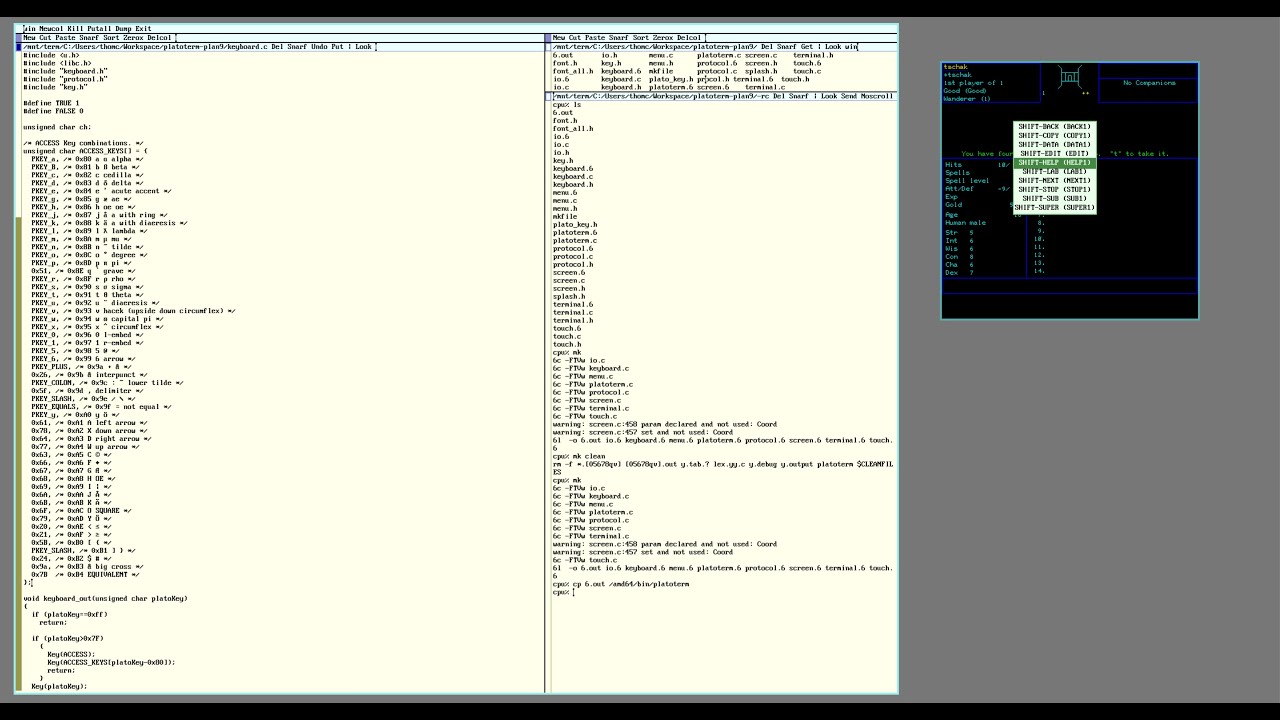Select SHIFT-STOP (STOP1) in the PLATO menu
This screenshot has height=720, width=1280.
[1055, 190]
